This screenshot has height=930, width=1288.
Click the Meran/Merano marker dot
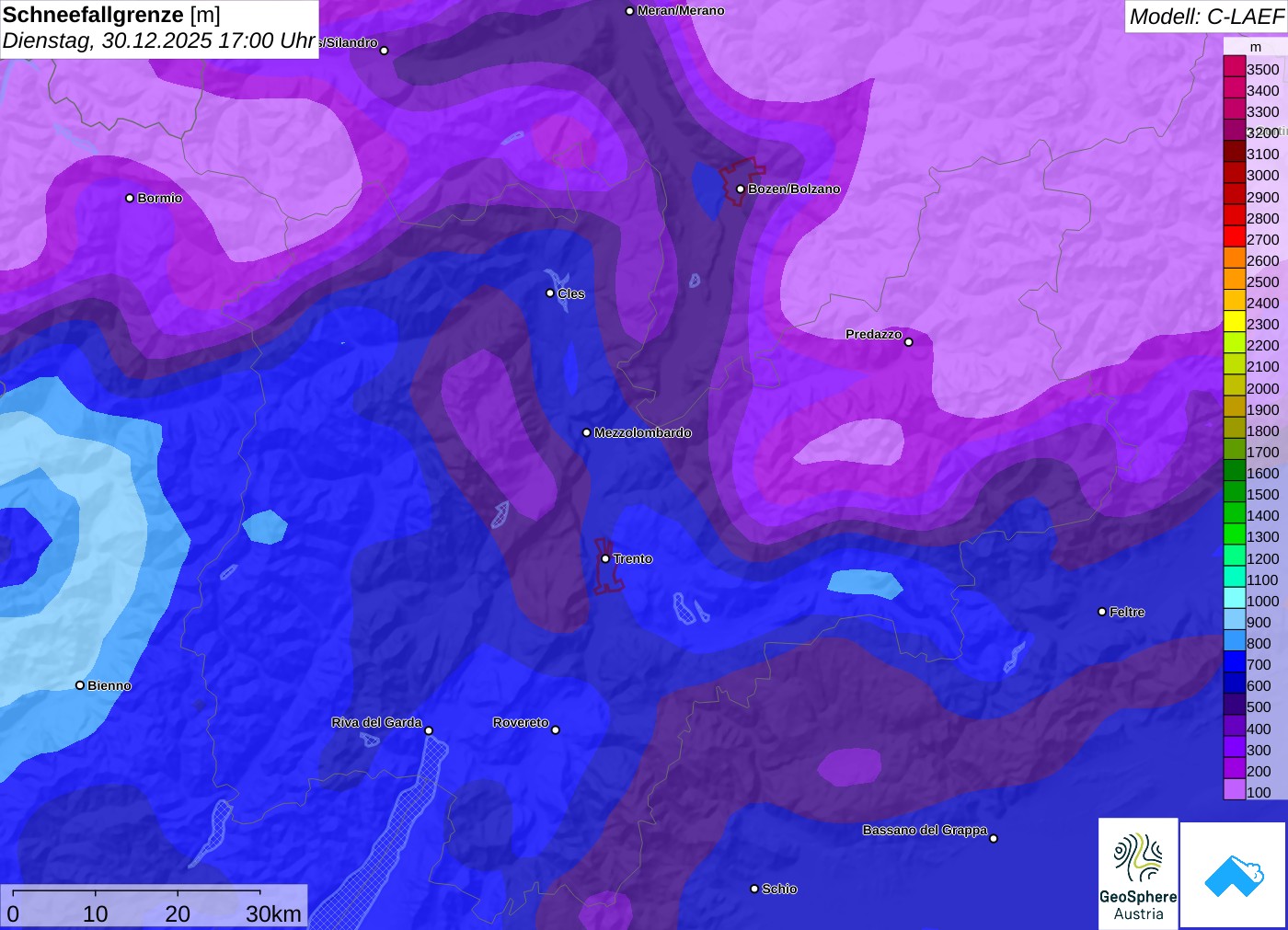click(x=629, y=11)
